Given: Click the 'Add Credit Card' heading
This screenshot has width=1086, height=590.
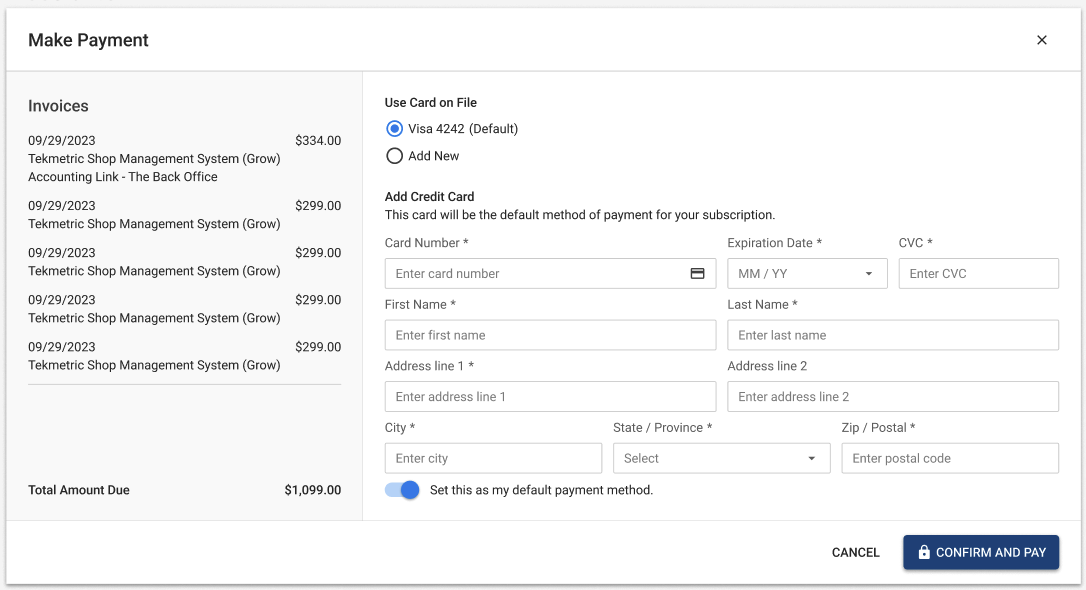Looking at the screenshot, I should [x=429, y=197].
